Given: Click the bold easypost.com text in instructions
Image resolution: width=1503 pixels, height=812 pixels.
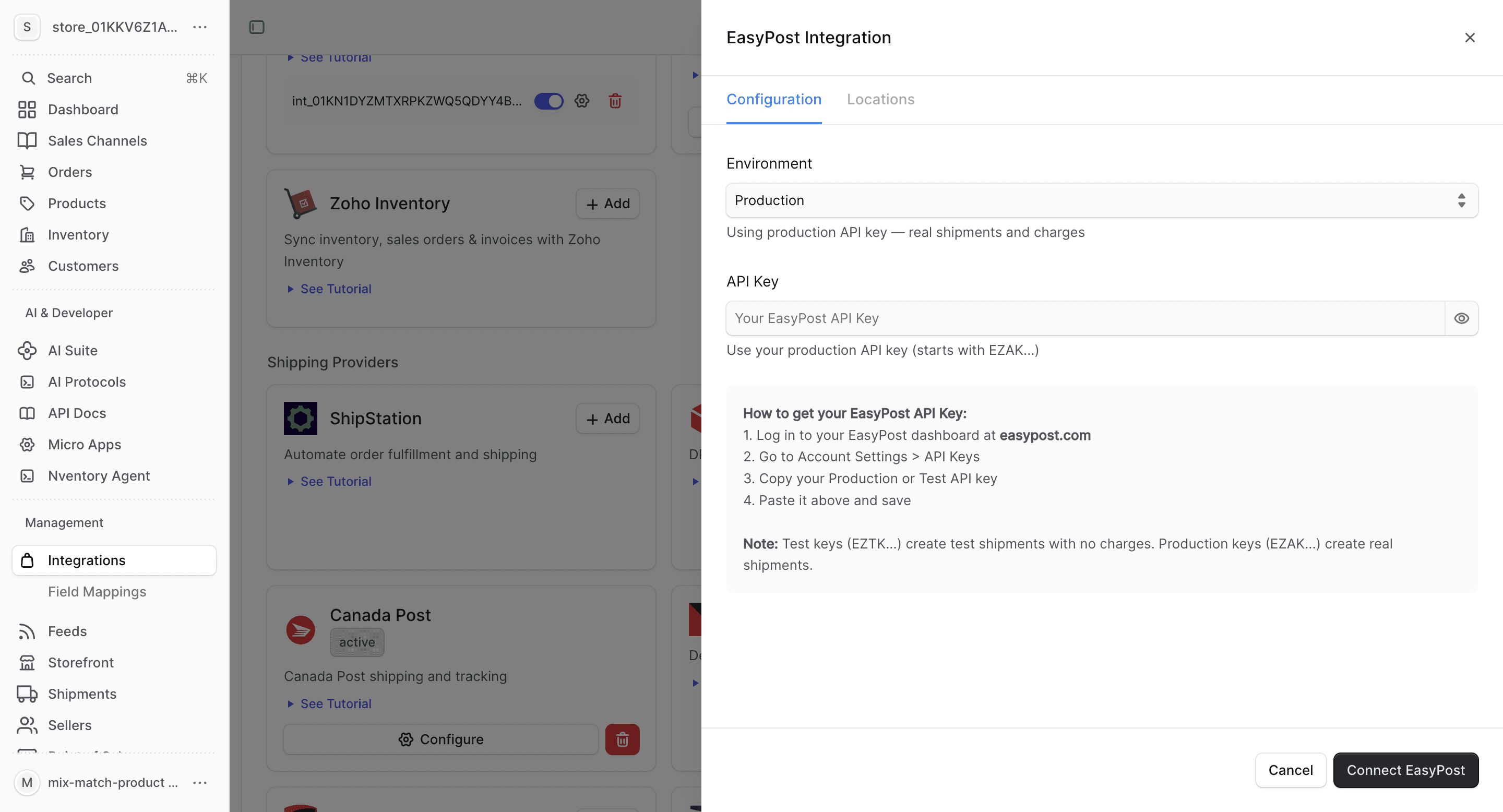Looking at the screenshot, I should (x=1045, y=435).
